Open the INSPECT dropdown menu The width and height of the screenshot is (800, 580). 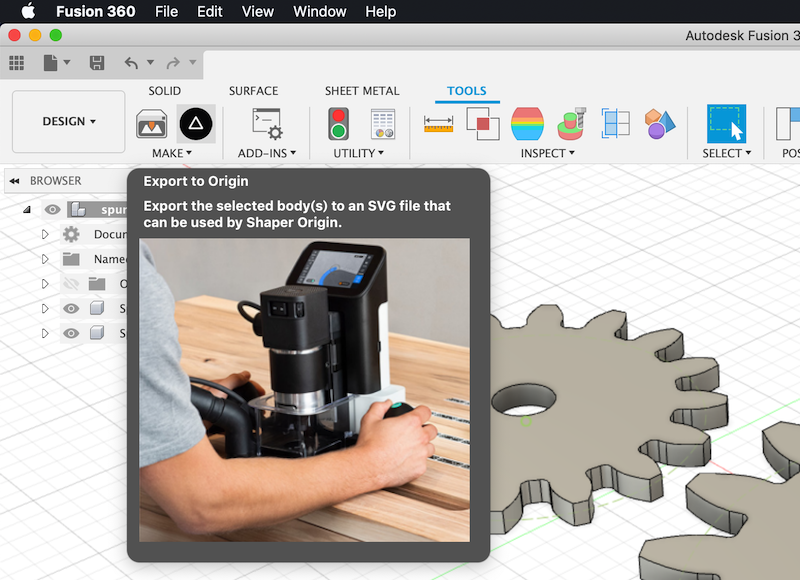pos(547,153)
